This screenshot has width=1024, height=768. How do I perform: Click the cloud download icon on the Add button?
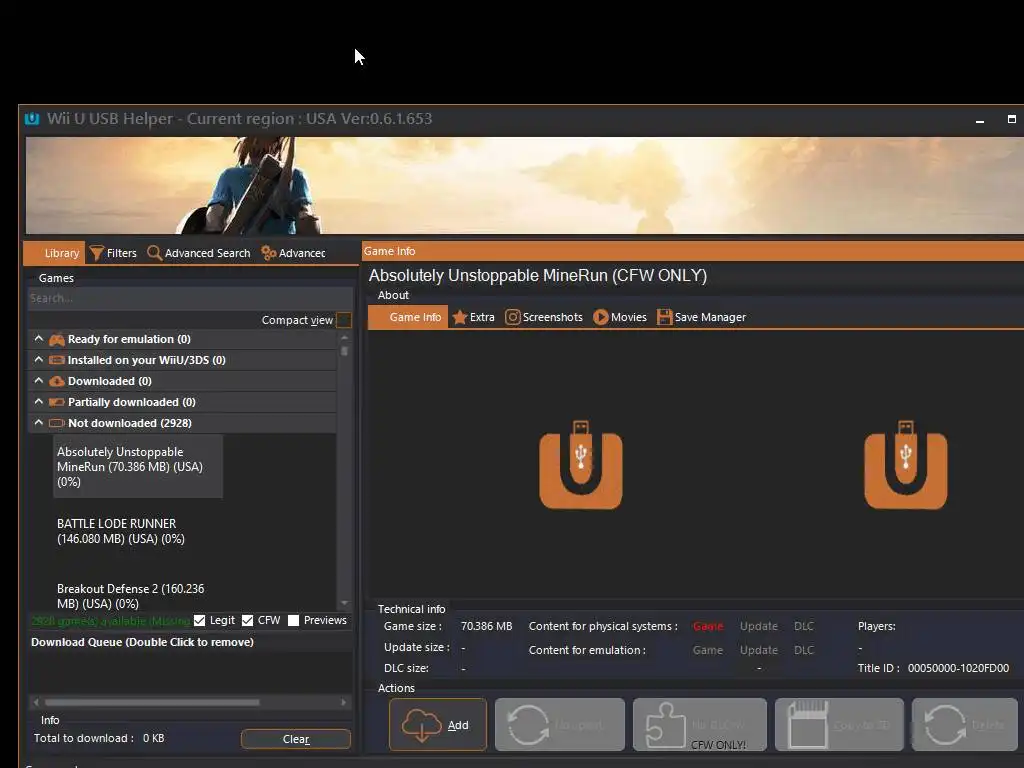click(x=421, y=725)
